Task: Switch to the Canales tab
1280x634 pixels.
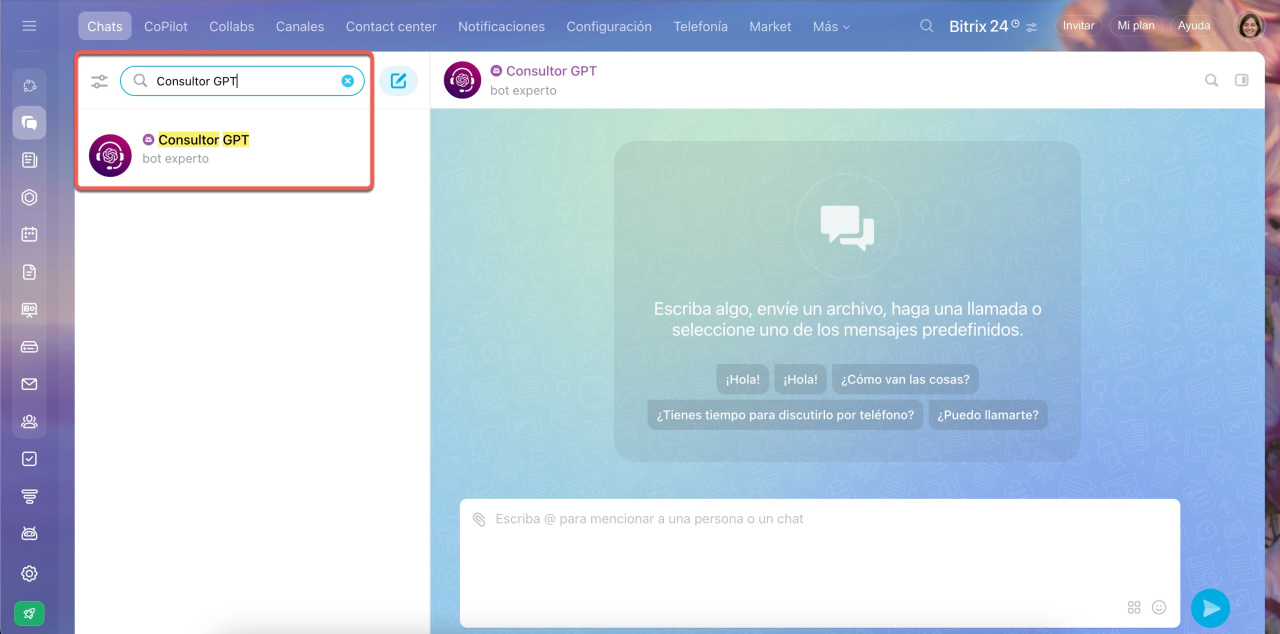Action: click(300, 26)
